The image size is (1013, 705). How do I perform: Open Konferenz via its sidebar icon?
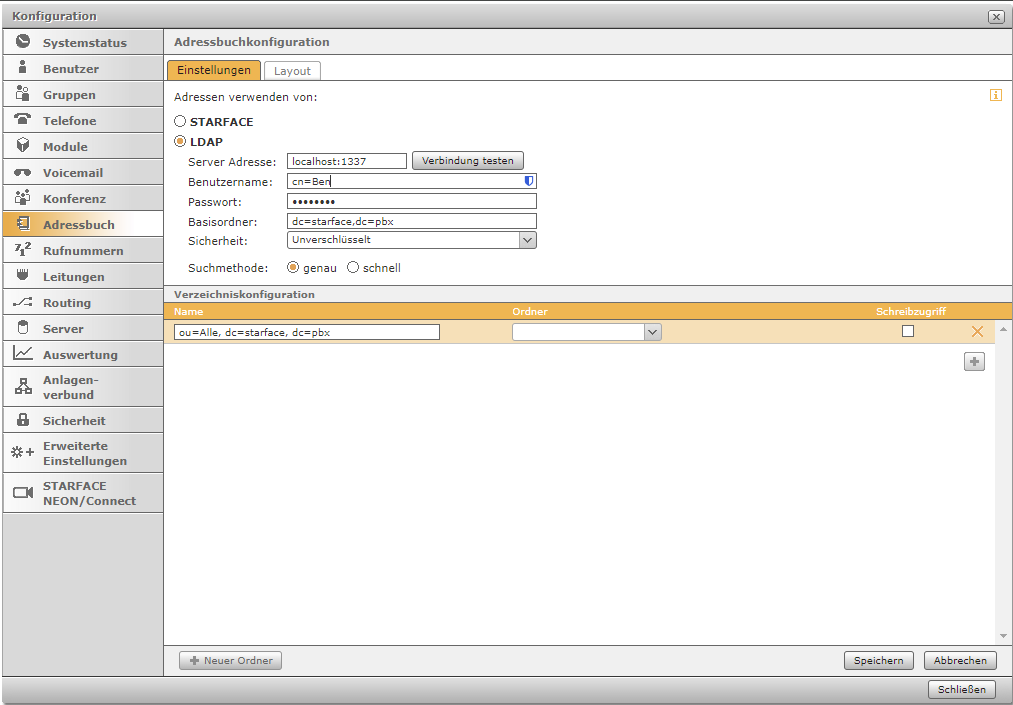pos(23,198)
